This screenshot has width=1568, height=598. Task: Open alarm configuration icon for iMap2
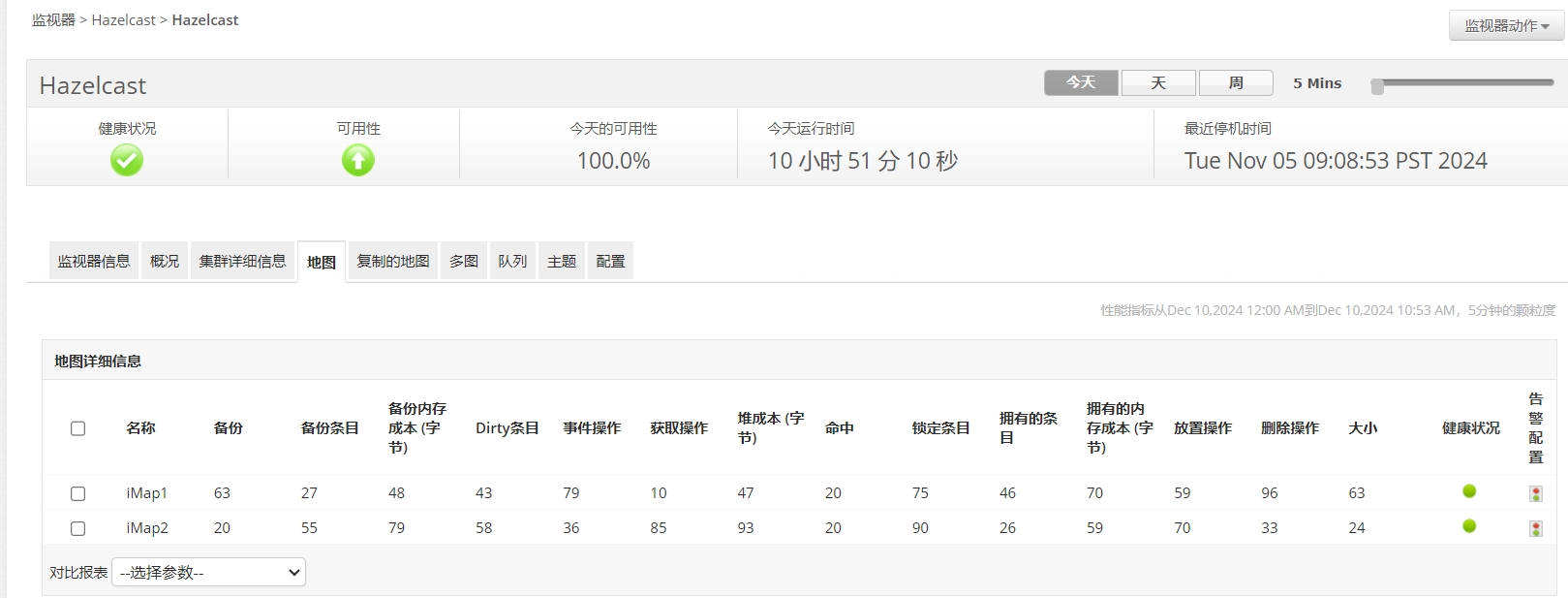[1536, 529]
